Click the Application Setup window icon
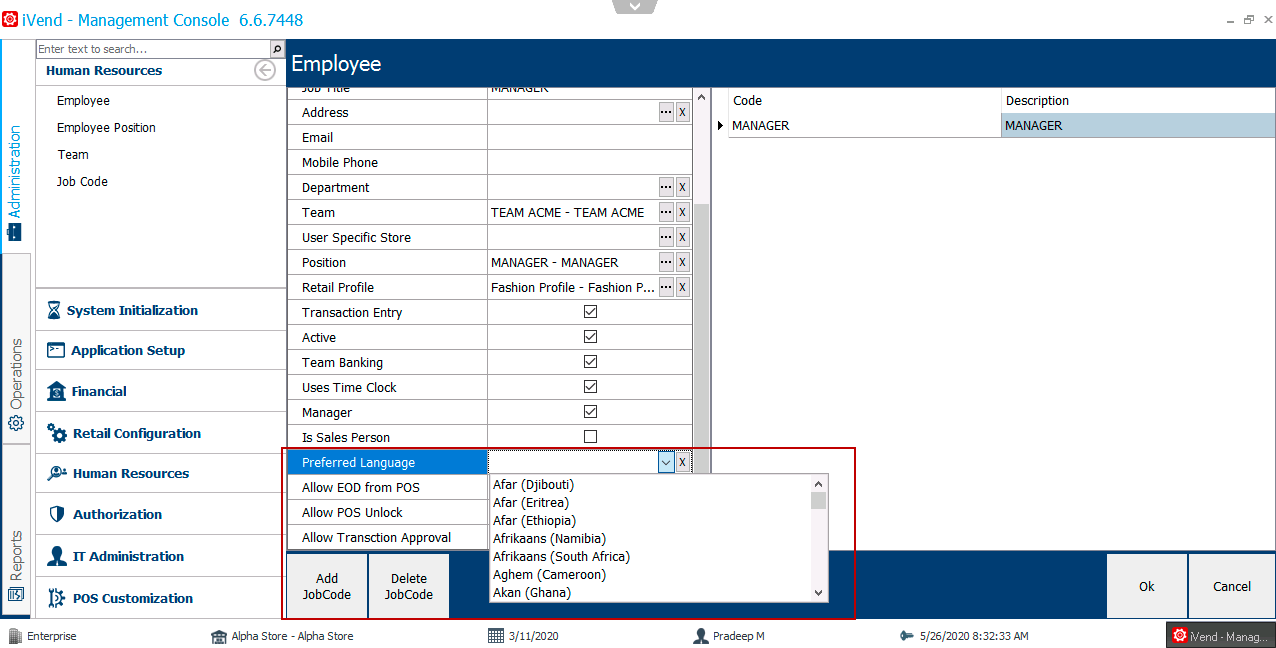Viewport: 1276px width, 648px height. coord(56,351)
